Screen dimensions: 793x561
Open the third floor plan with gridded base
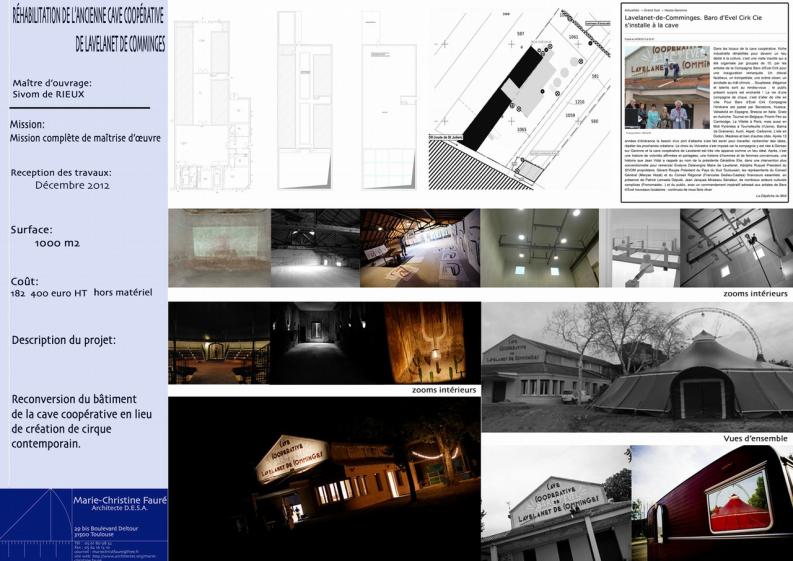coord(389,100)
